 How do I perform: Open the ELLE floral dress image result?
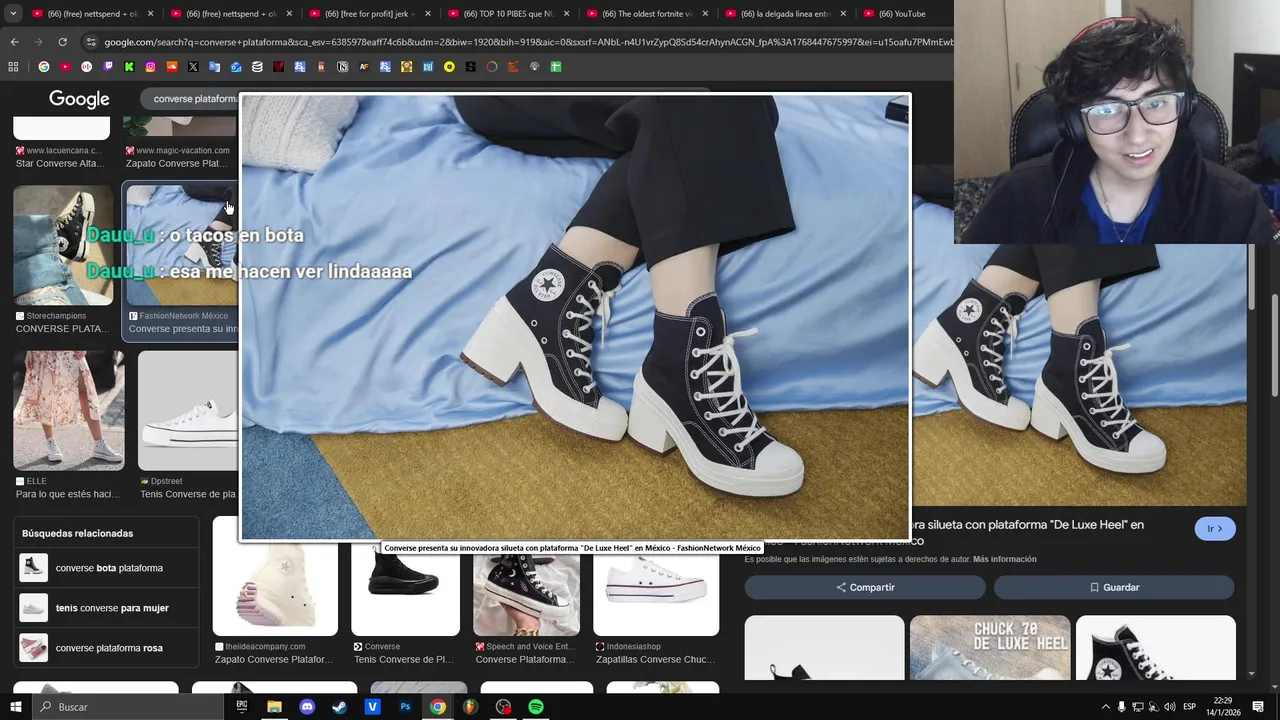coord(69,410)
